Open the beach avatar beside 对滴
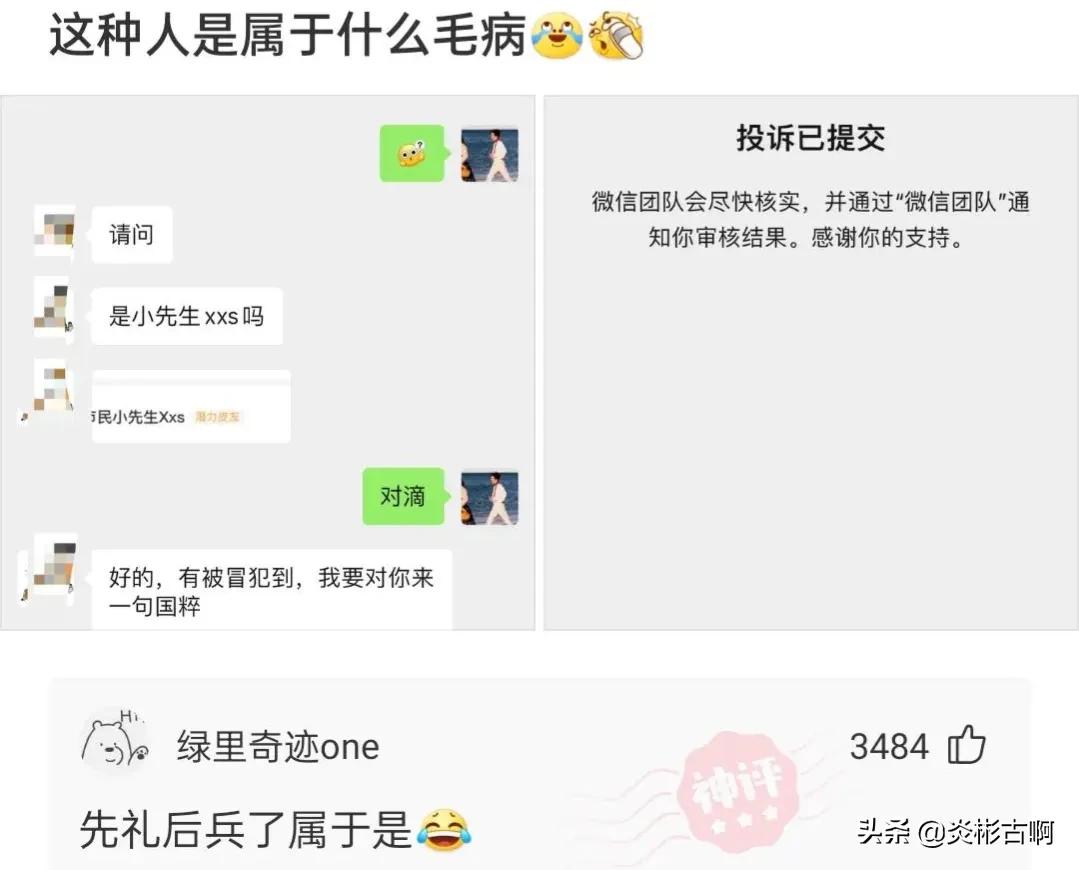Image resolution: width=1079 pixels, height=870 pixels. (x=489, y=498)
